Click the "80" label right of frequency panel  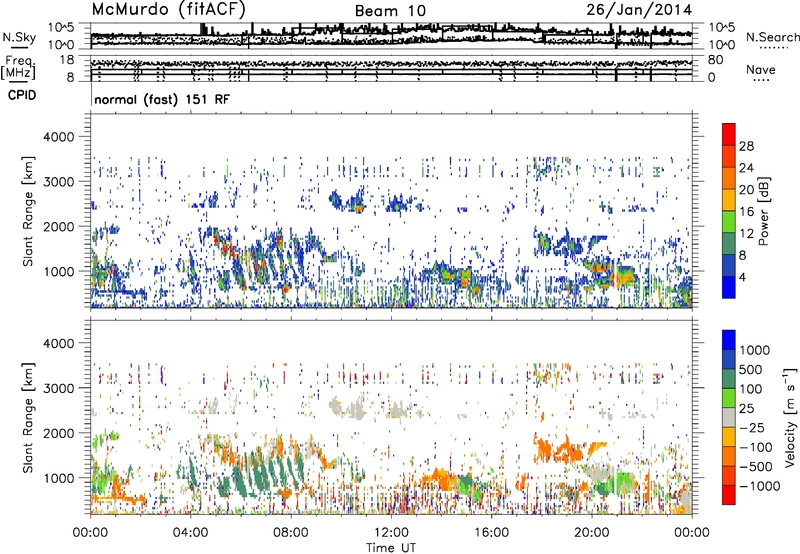(715, 60)
